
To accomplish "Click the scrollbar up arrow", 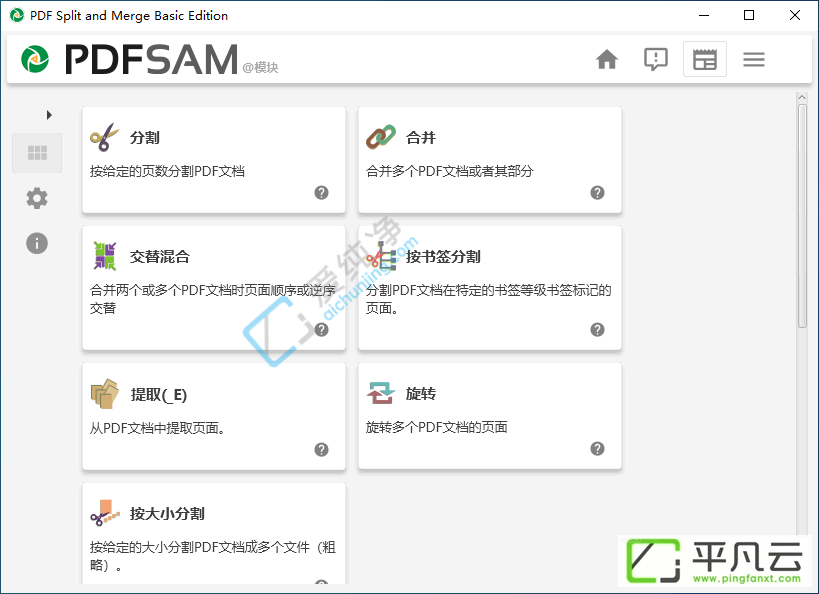I will [x=802, y=98].
